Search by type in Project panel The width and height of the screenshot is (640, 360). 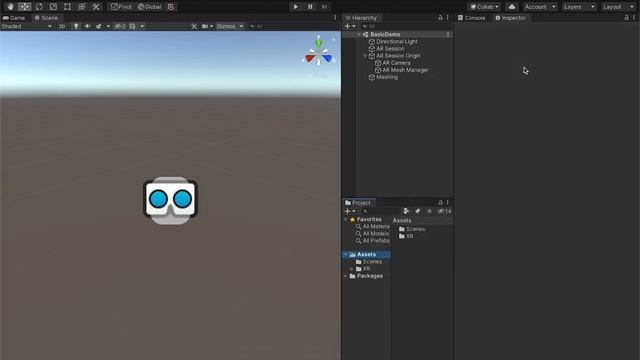tap(406, 211)
